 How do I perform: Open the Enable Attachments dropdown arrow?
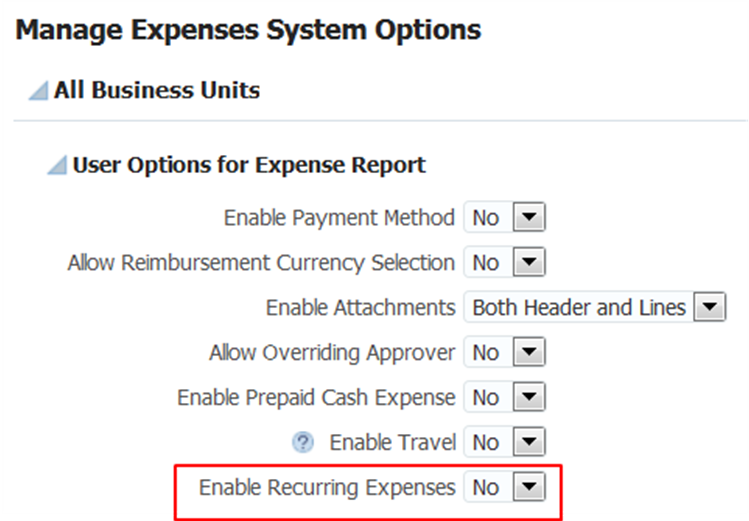pos(709,308)
